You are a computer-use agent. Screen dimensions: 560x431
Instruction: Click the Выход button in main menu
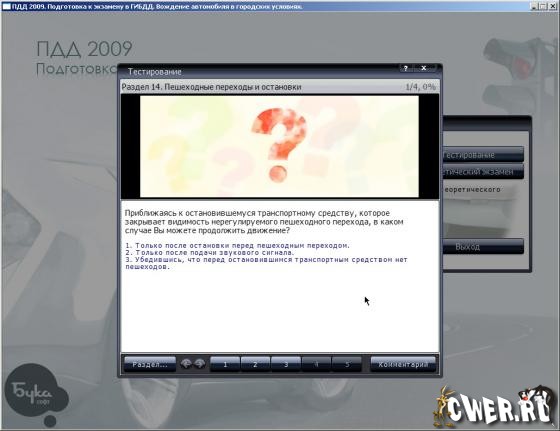(483, 247)
